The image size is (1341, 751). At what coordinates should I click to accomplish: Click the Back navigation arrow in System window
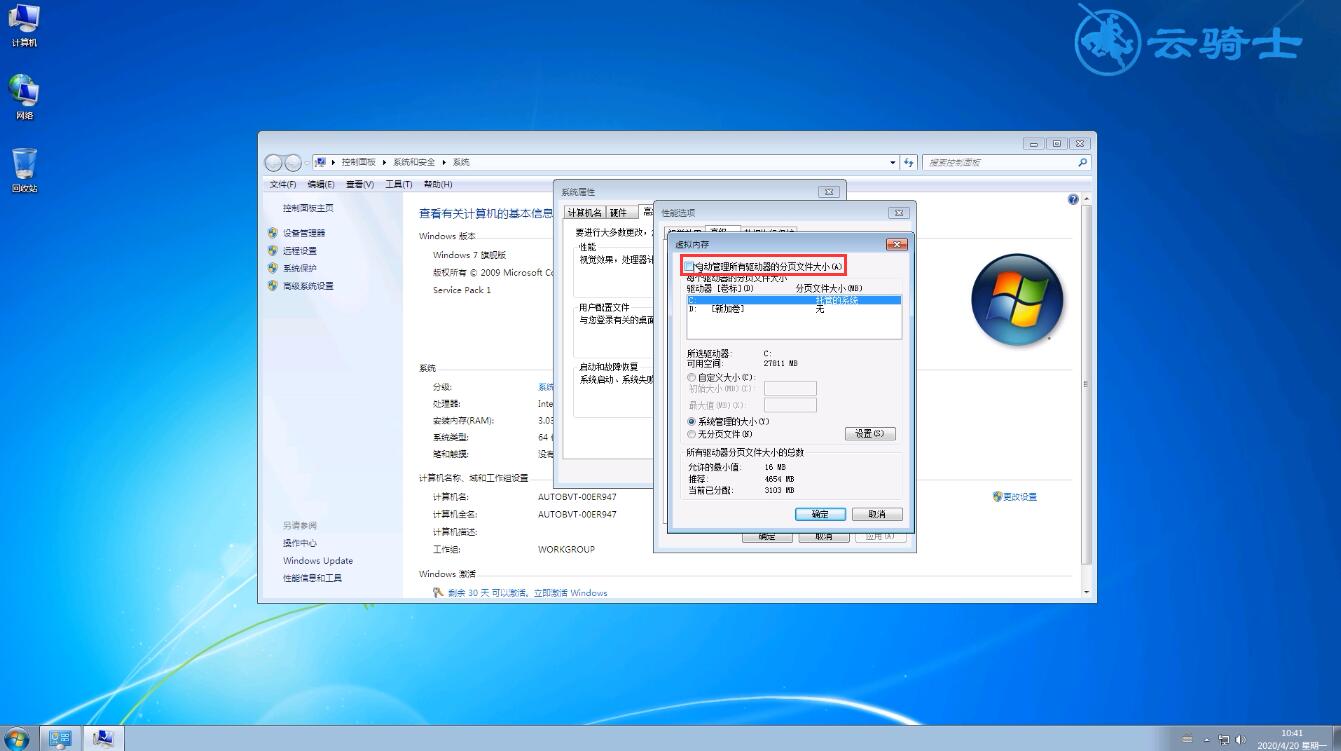[x=274, y=162]
